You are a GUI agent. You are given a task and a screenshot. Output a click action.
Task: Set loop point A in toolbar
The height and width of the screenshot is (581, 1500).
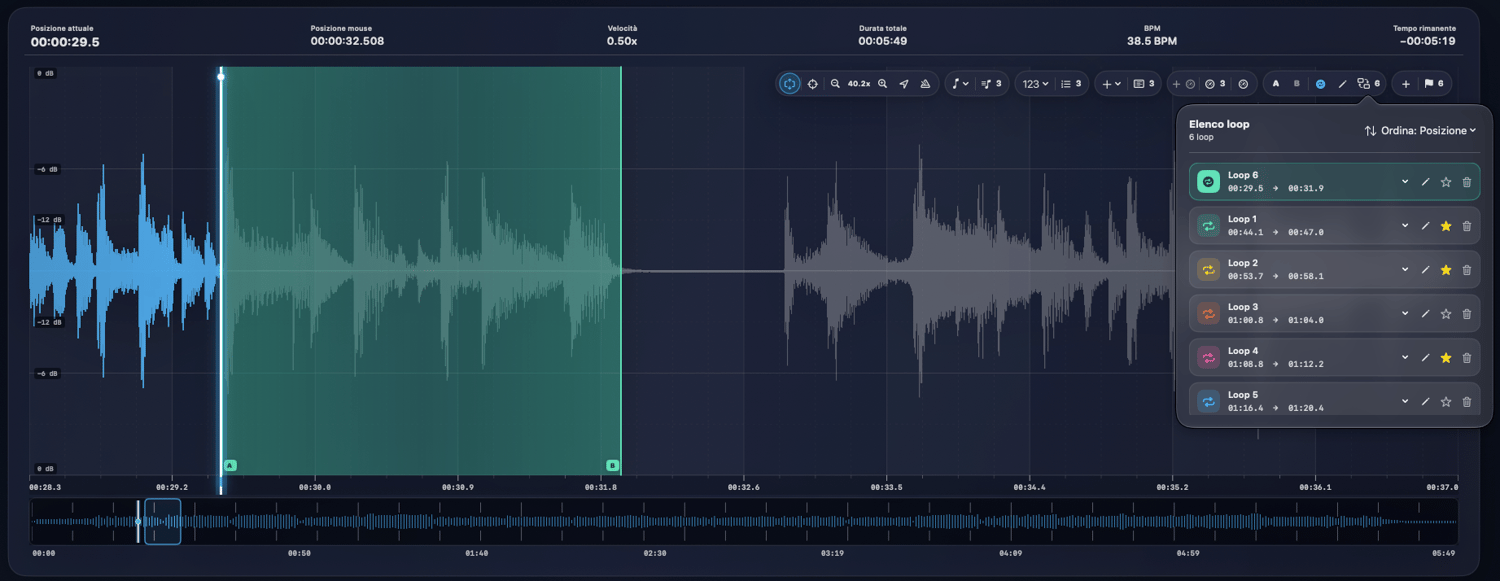[1276, 84]
